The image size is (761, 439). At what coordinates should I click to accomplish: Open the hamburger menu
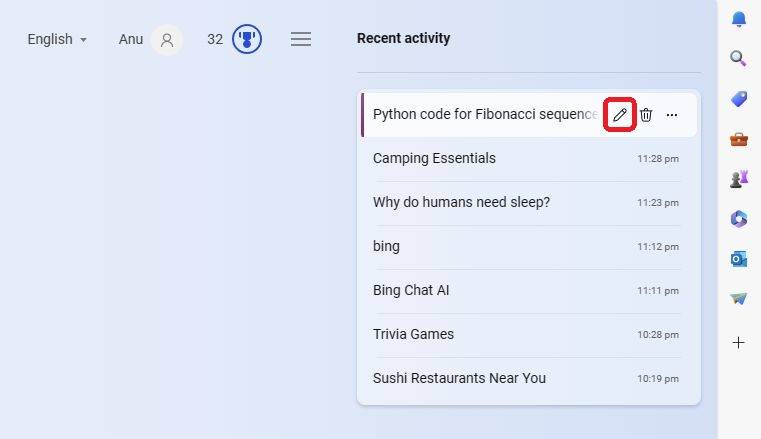tap(301, 39)
